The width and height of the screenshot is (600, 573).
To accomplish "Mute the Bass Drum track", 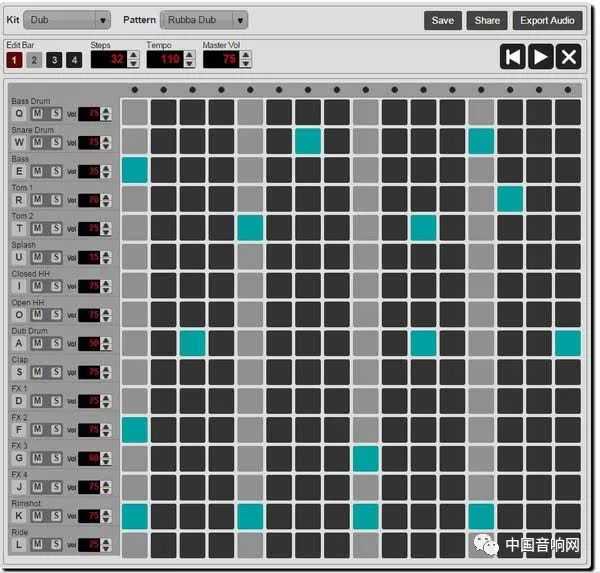I will coord(38,114).
